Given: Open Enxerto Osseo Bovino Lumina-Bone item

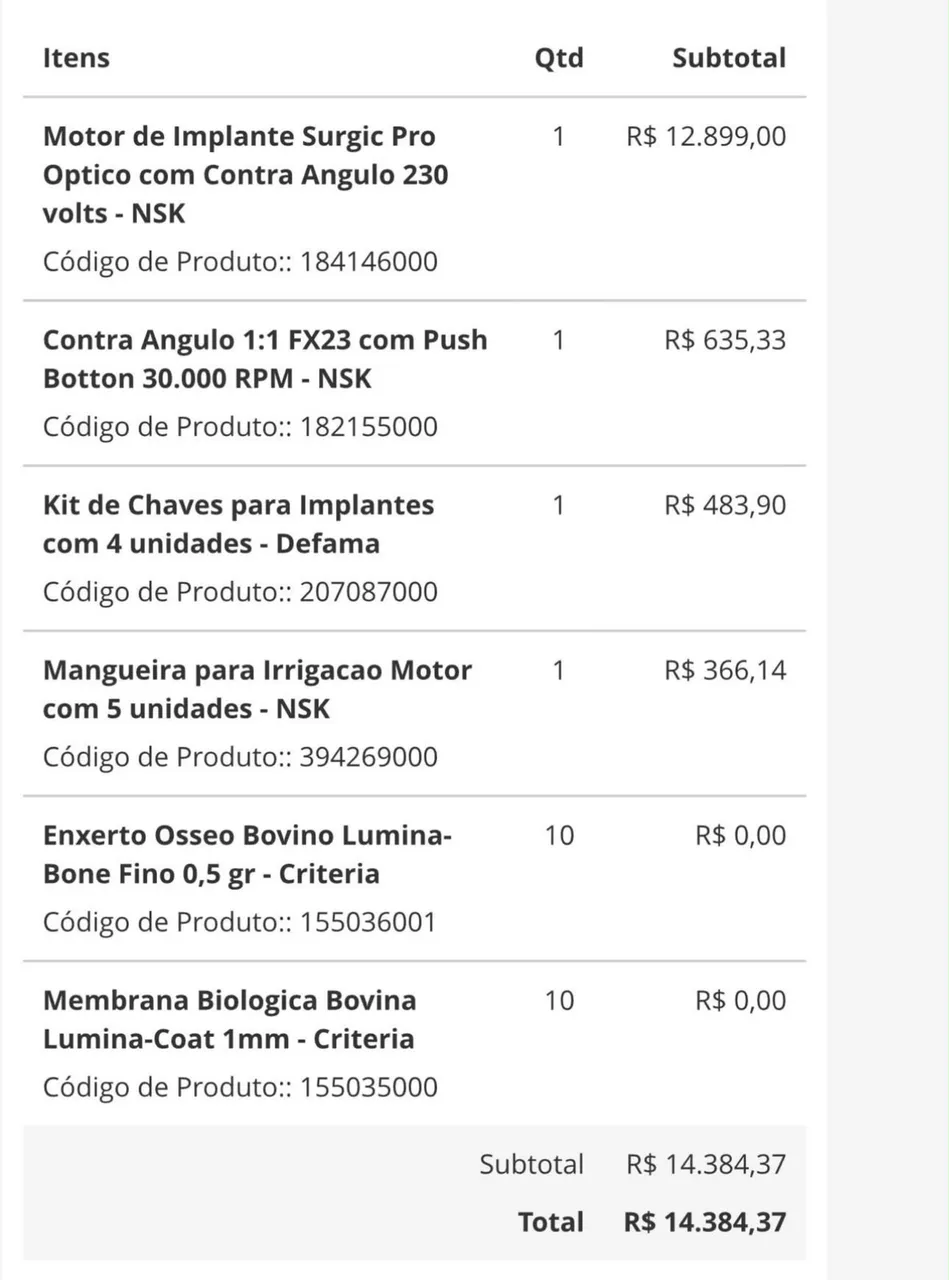Looking at the screenshot, I should point(248,854).
